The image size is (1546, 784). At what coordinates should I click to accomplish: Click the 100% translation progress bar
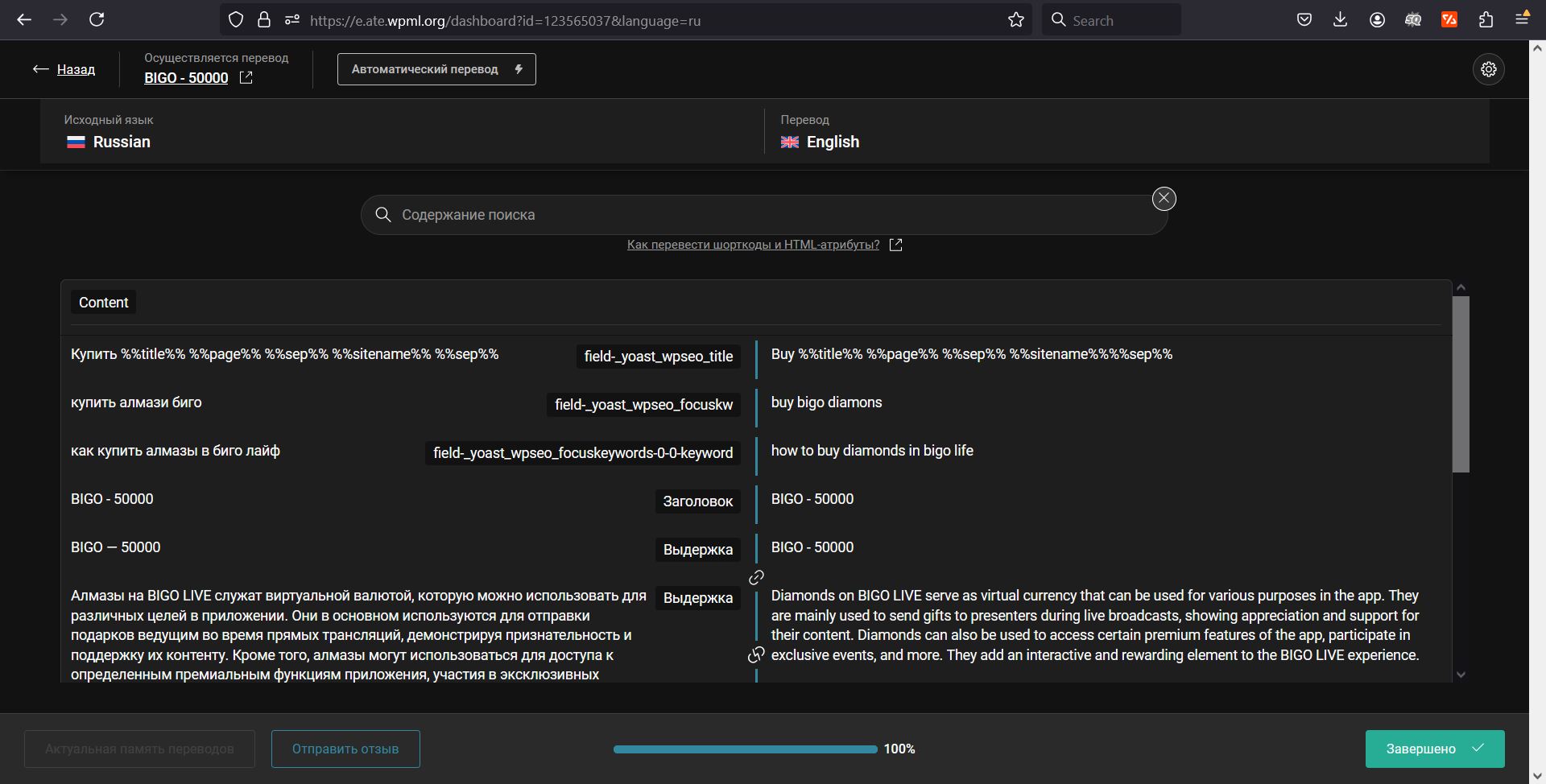click(x=746, y=749)
